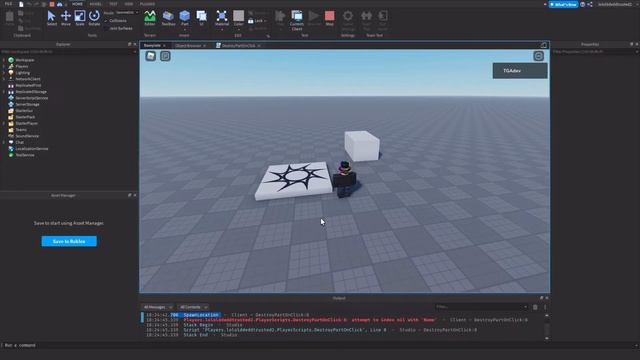640x360 pixels.
Task: Open the Toolbox
Action: coord(168,18)
